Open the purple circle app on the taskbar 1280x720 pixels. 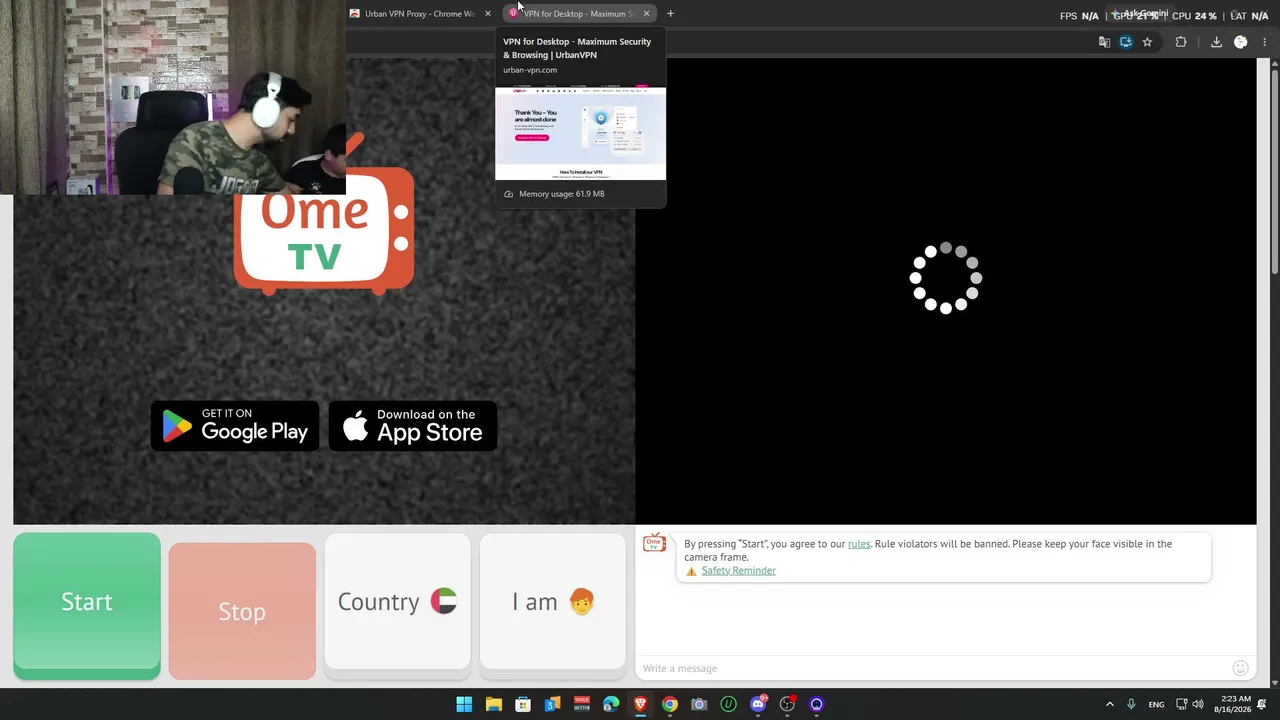[x=817, y=704]
